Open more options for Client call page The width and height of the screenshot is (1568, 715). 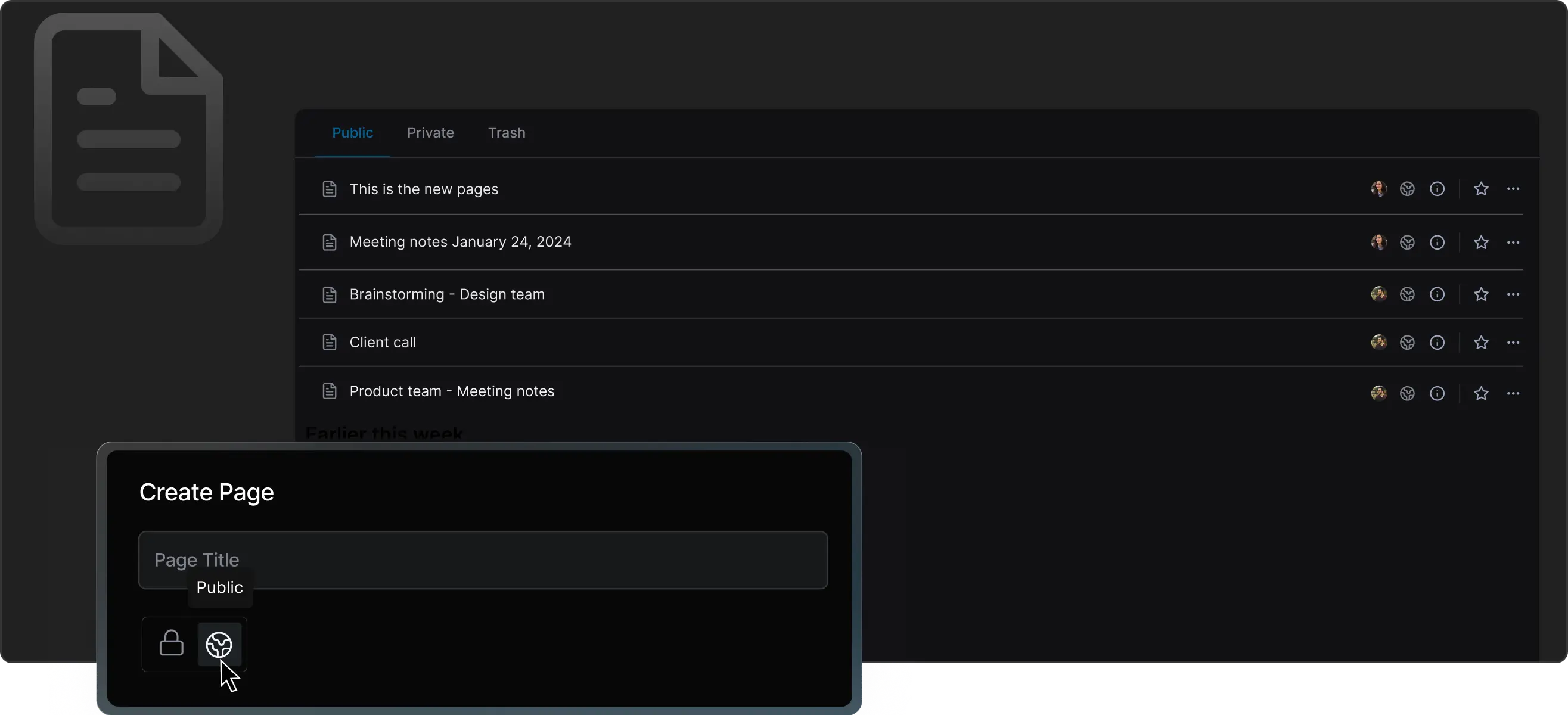click(x=1513, y=343)
